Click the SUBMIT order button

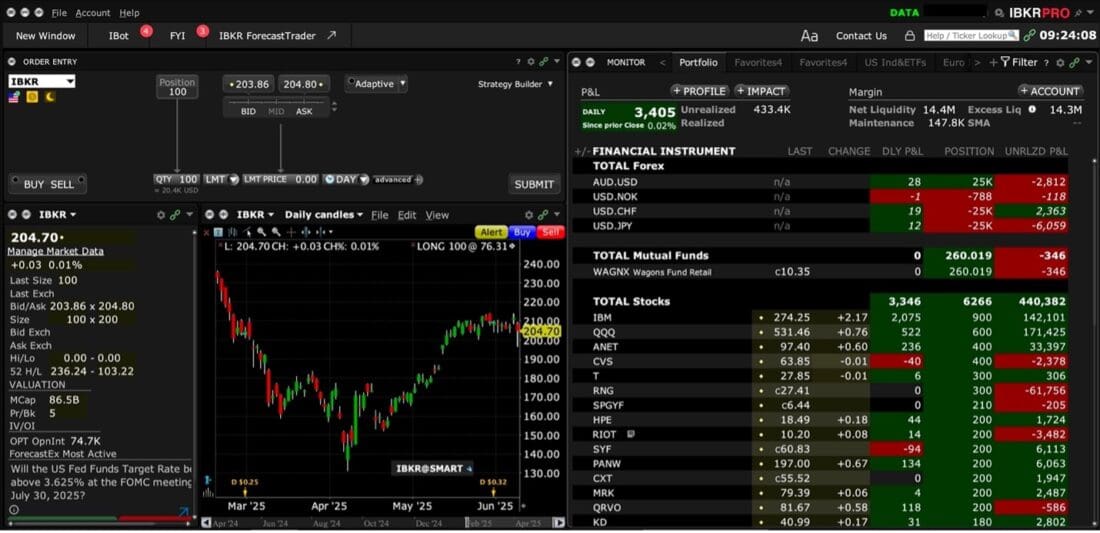(534, 184)
